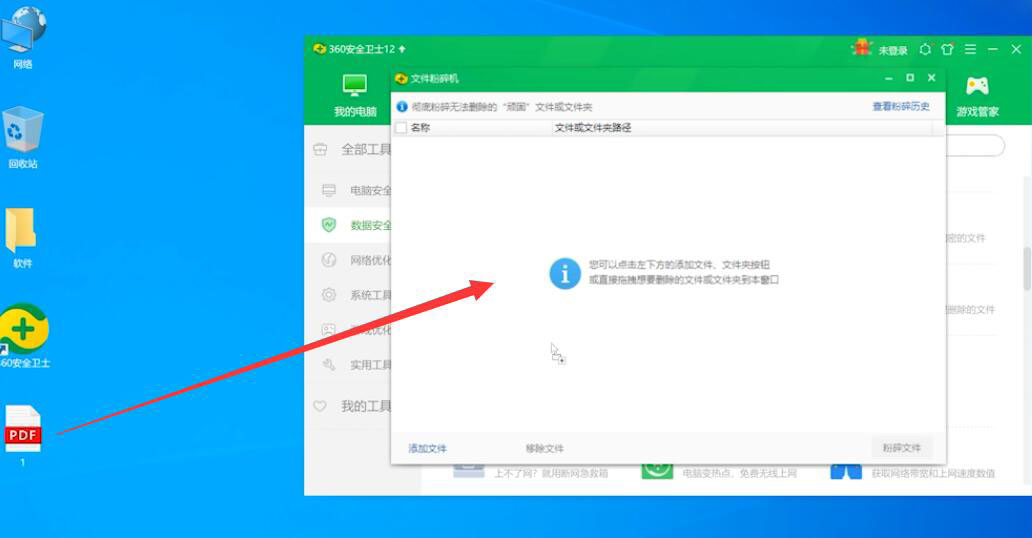Click the 360 window vertical scrollbar
Viewport: 1032px width, 538px height.
click(x=1027, y=268)
